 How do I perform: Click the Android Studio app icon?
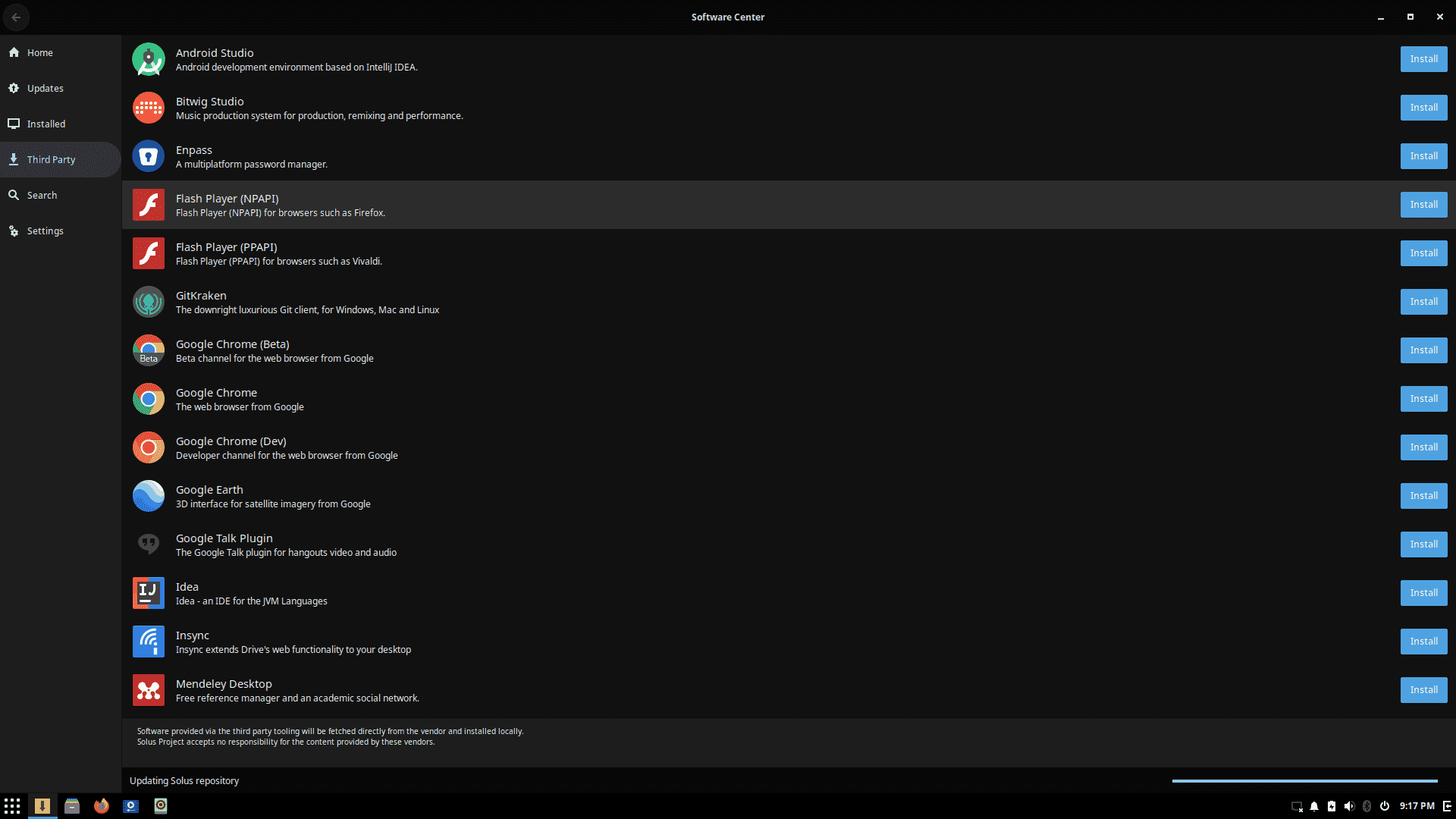[149, 59]
